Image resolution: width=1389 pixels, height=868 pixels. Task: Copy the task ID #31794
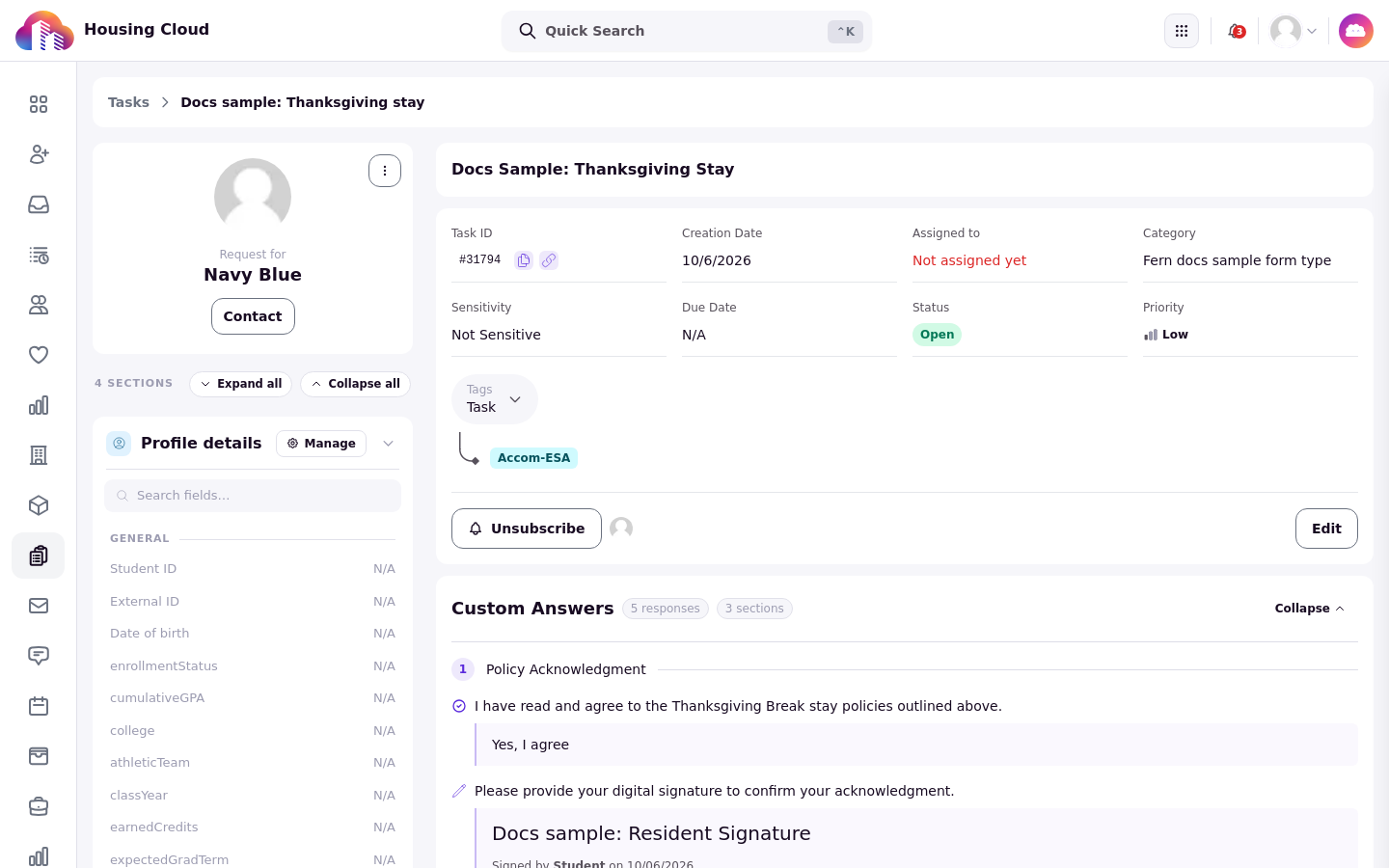tap(524, 260)
